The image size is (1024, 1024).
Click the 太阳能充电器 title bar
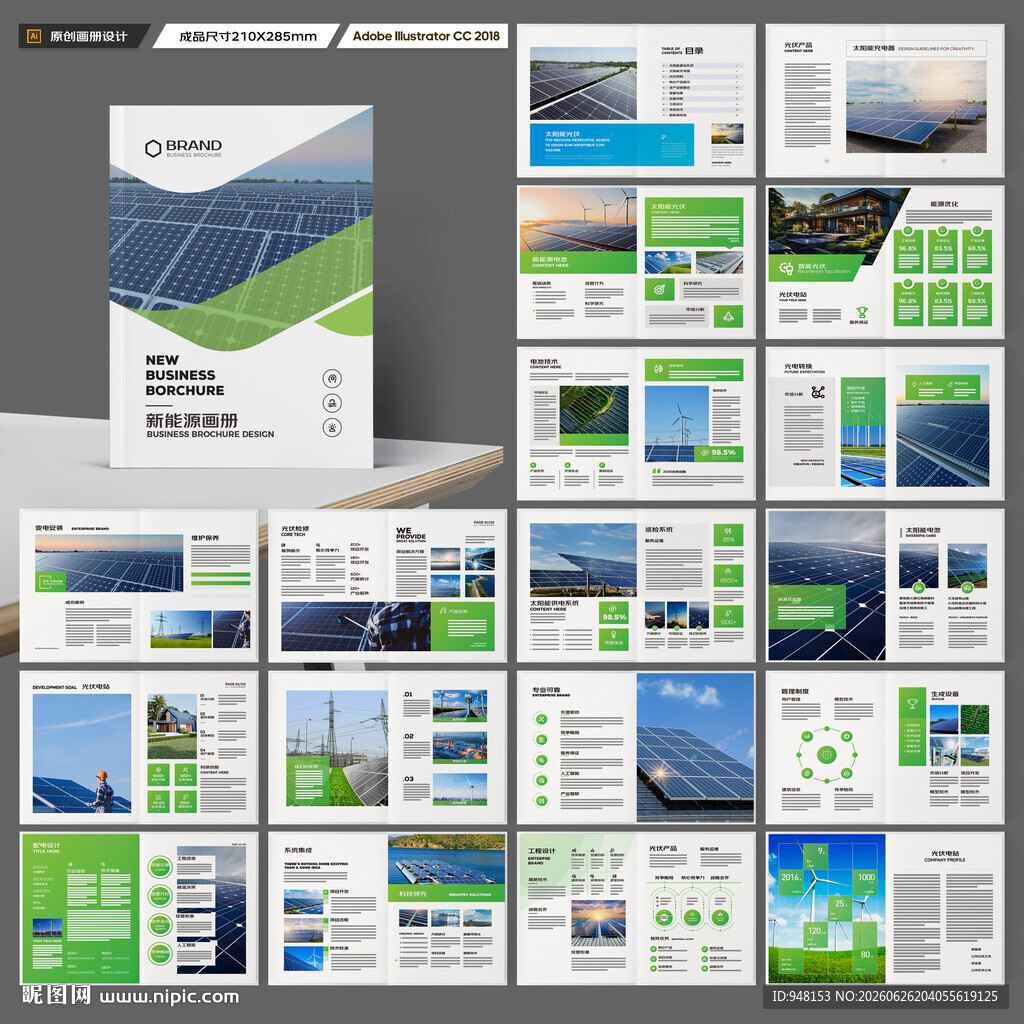(x=916, y=48)
